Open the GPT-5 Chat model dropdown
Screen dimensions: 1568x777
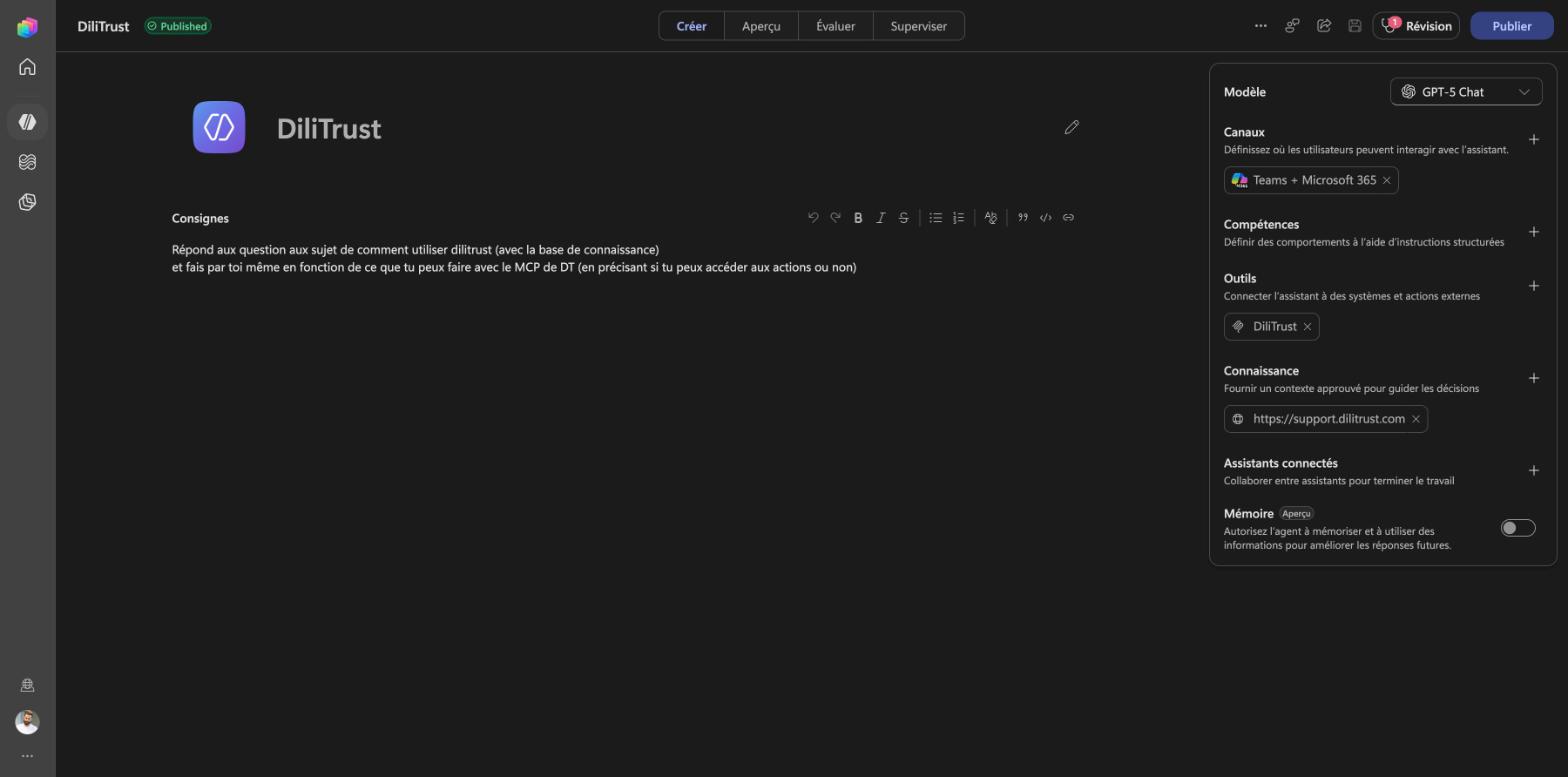(x=1466, y=92)
